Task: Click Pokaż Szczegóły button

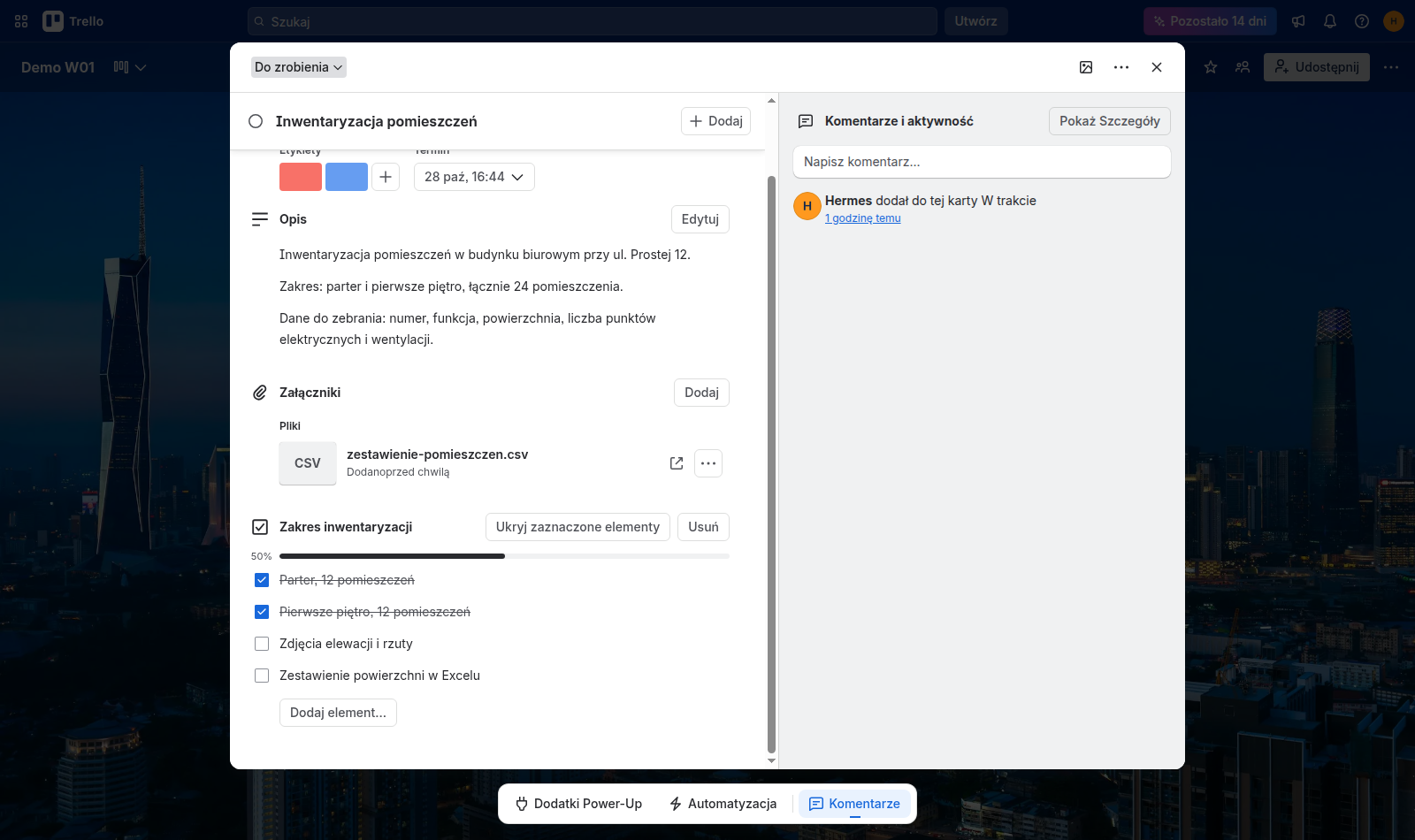Action: (1110, 121)
